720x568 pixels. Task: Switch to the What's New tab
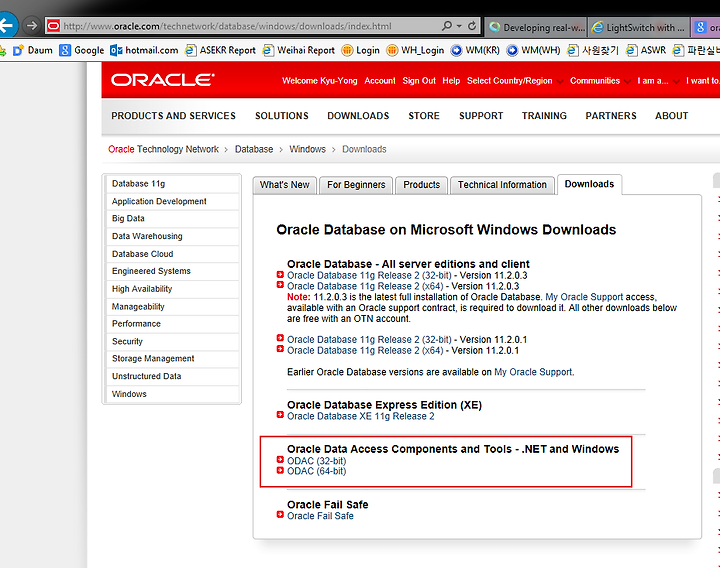(284, 185)
